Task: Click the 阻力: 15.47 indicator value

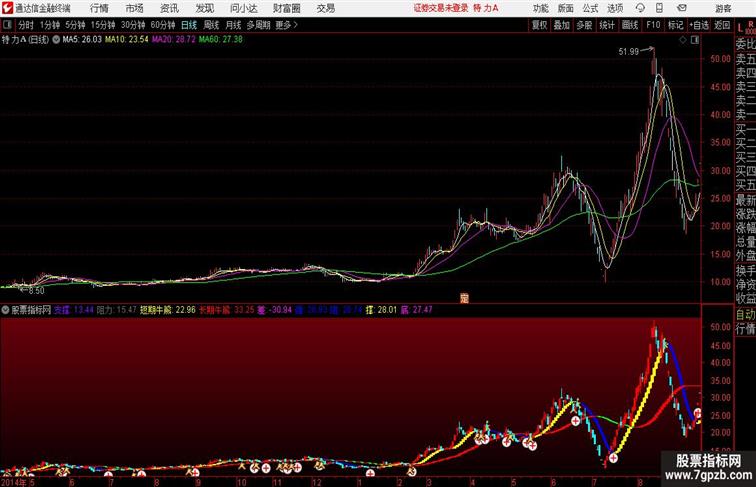Action: (x=117, y=310)
